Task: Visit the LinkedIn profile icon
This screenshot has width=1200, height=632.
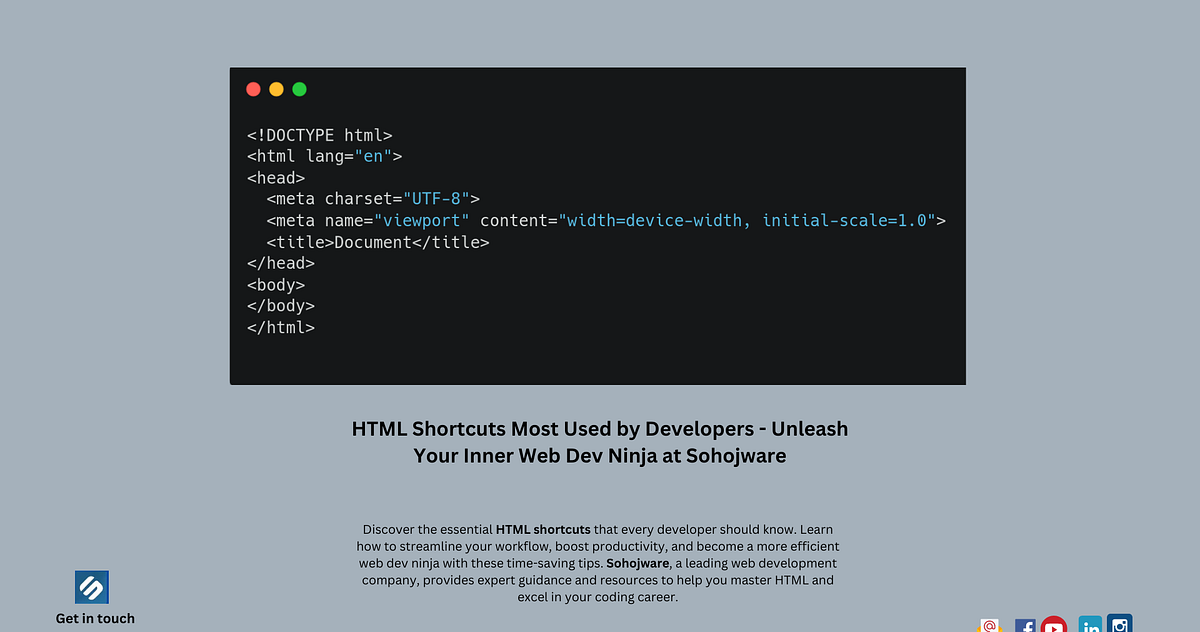Action: coord(1090,626)
